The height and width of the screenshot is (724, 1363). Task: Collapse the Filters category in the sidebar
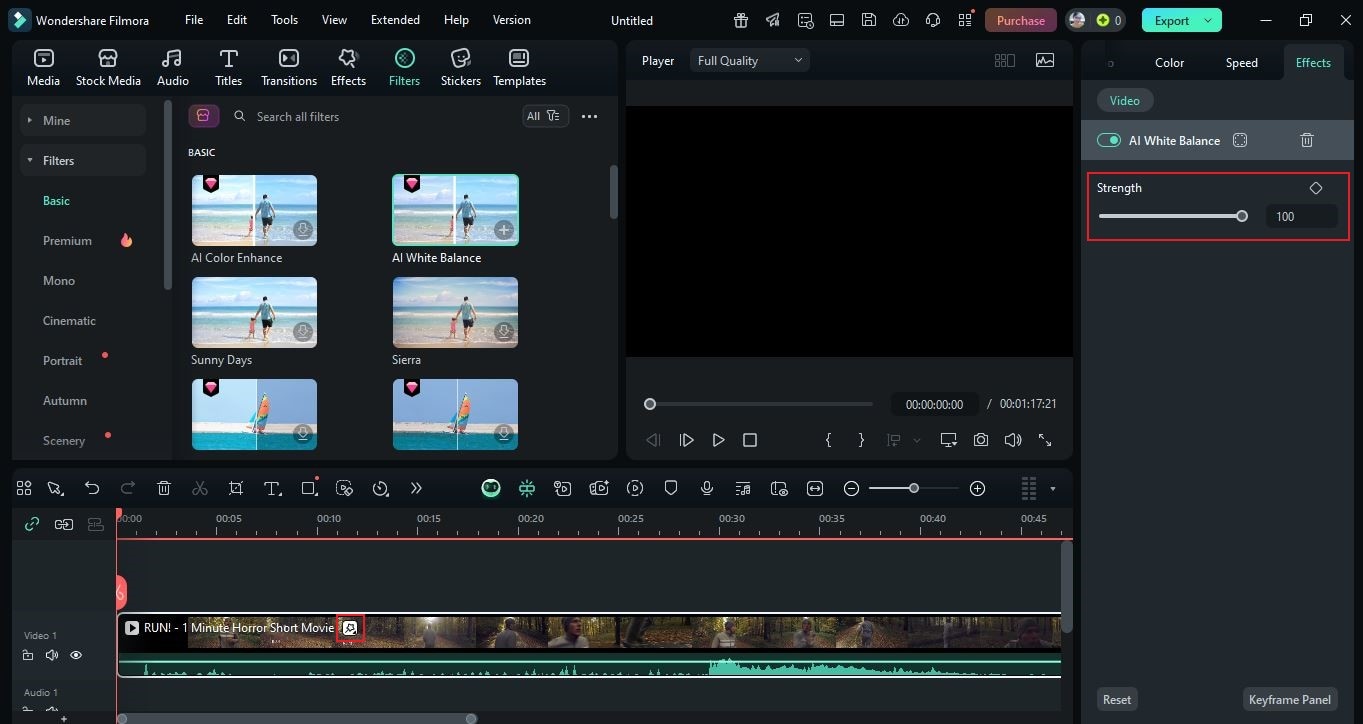coord(31,160)
